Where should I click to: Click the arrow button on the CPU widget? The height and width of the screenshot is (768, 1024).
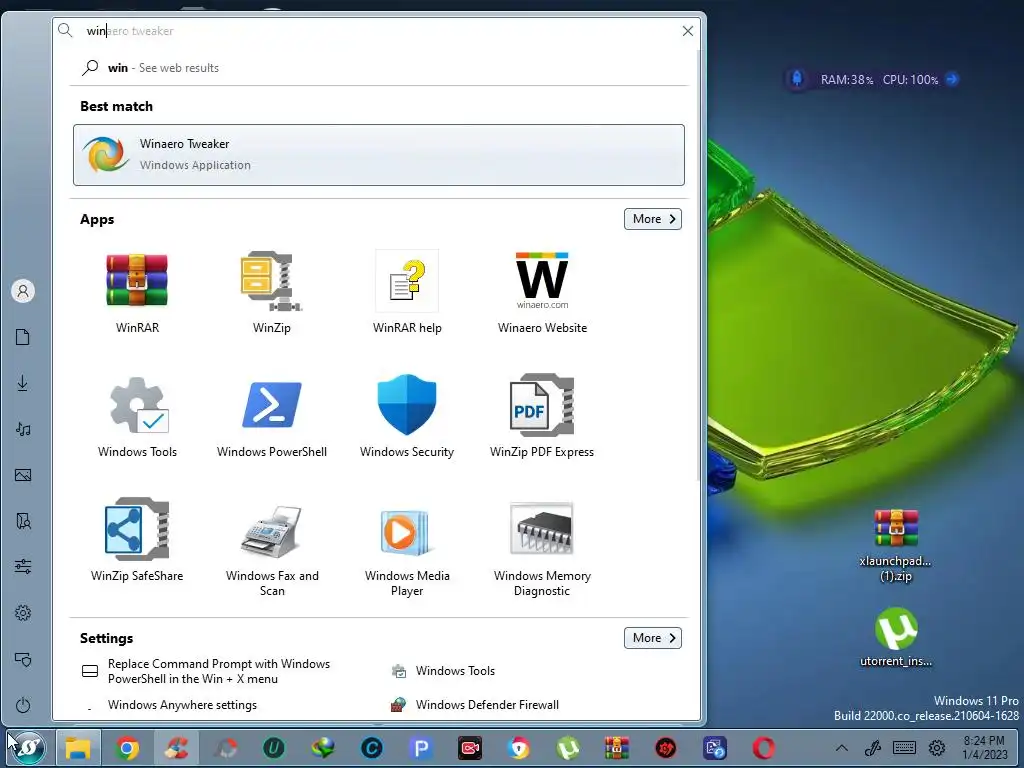(x=952, y=79)
